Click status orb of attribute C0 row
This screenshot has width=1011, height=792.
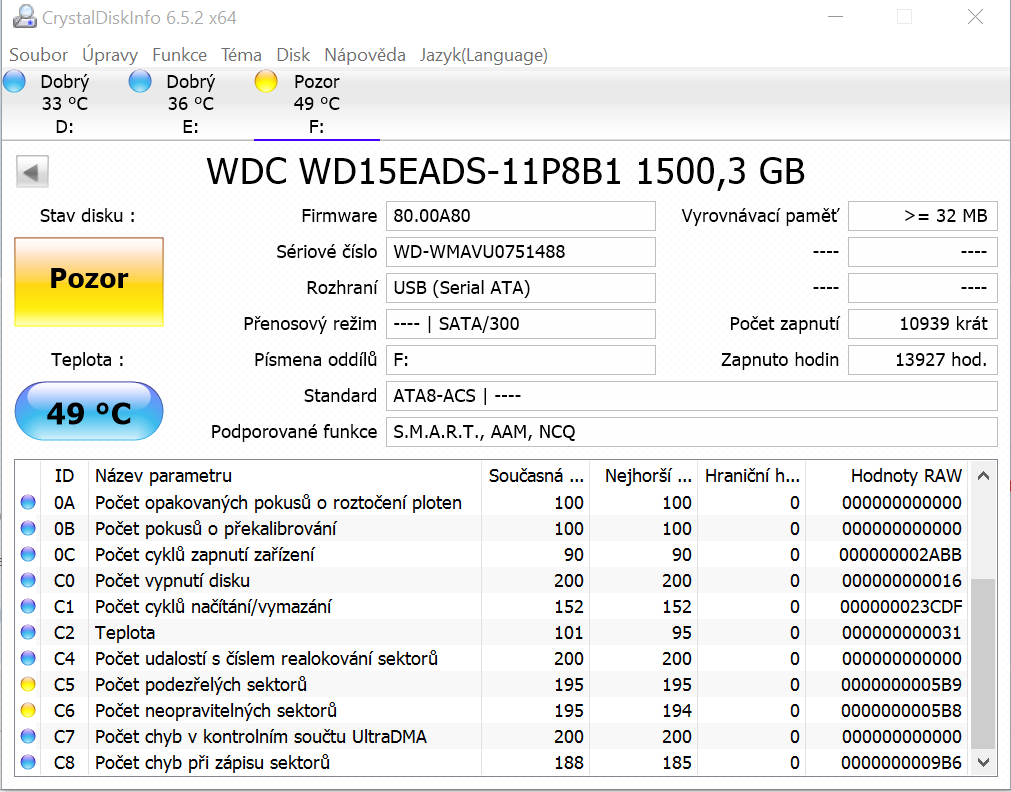coord(28,580)
